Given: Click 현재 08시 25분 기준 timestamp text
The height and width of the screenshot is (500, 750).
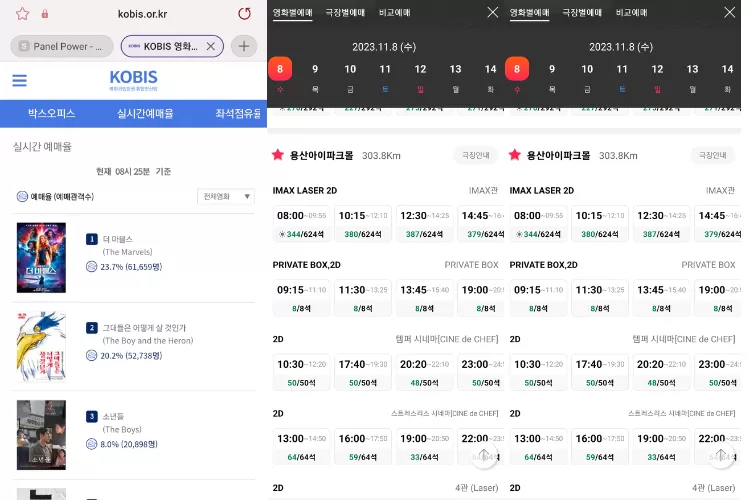Looking at the screenshot, I should (133, 171).
